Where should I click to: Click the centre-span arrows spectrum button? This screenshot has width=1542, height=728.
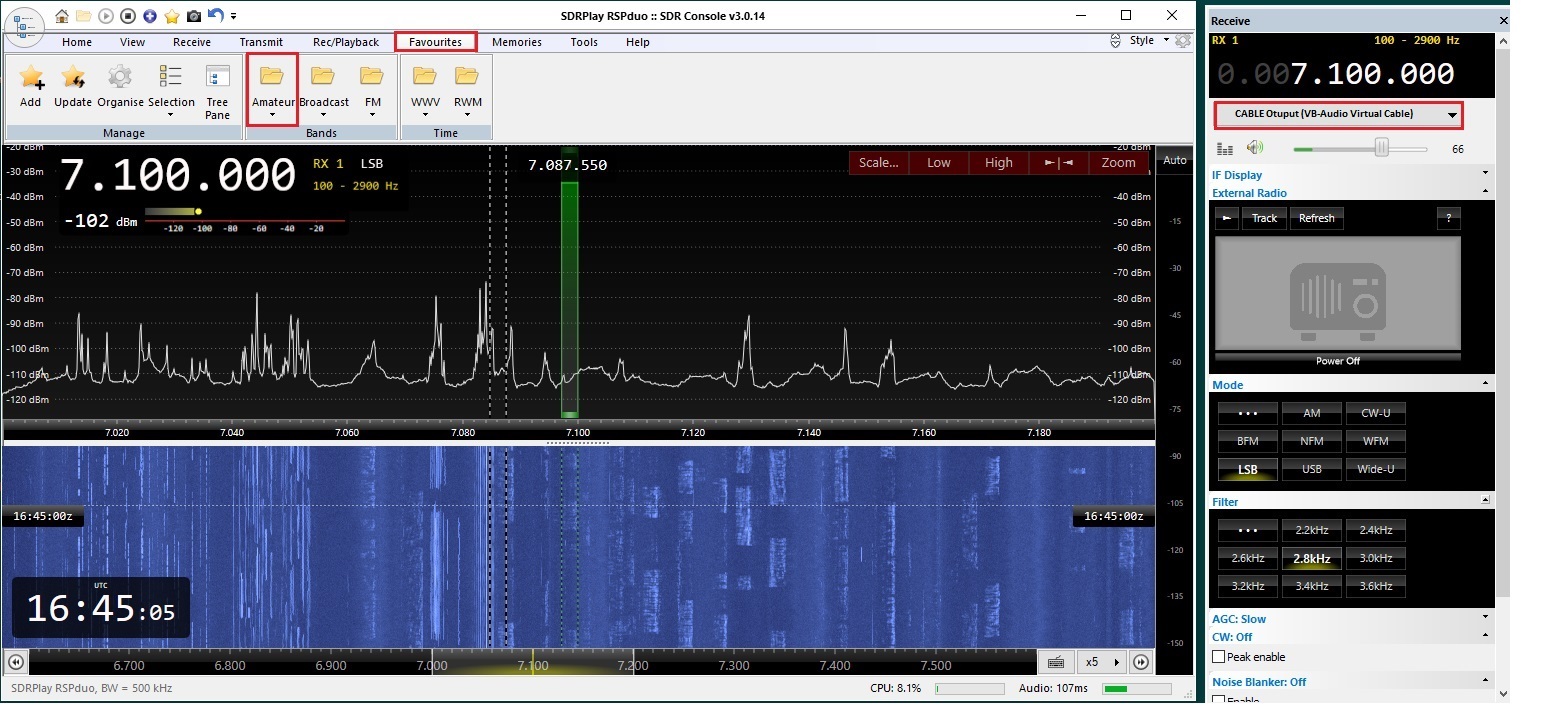(1058, 163)
